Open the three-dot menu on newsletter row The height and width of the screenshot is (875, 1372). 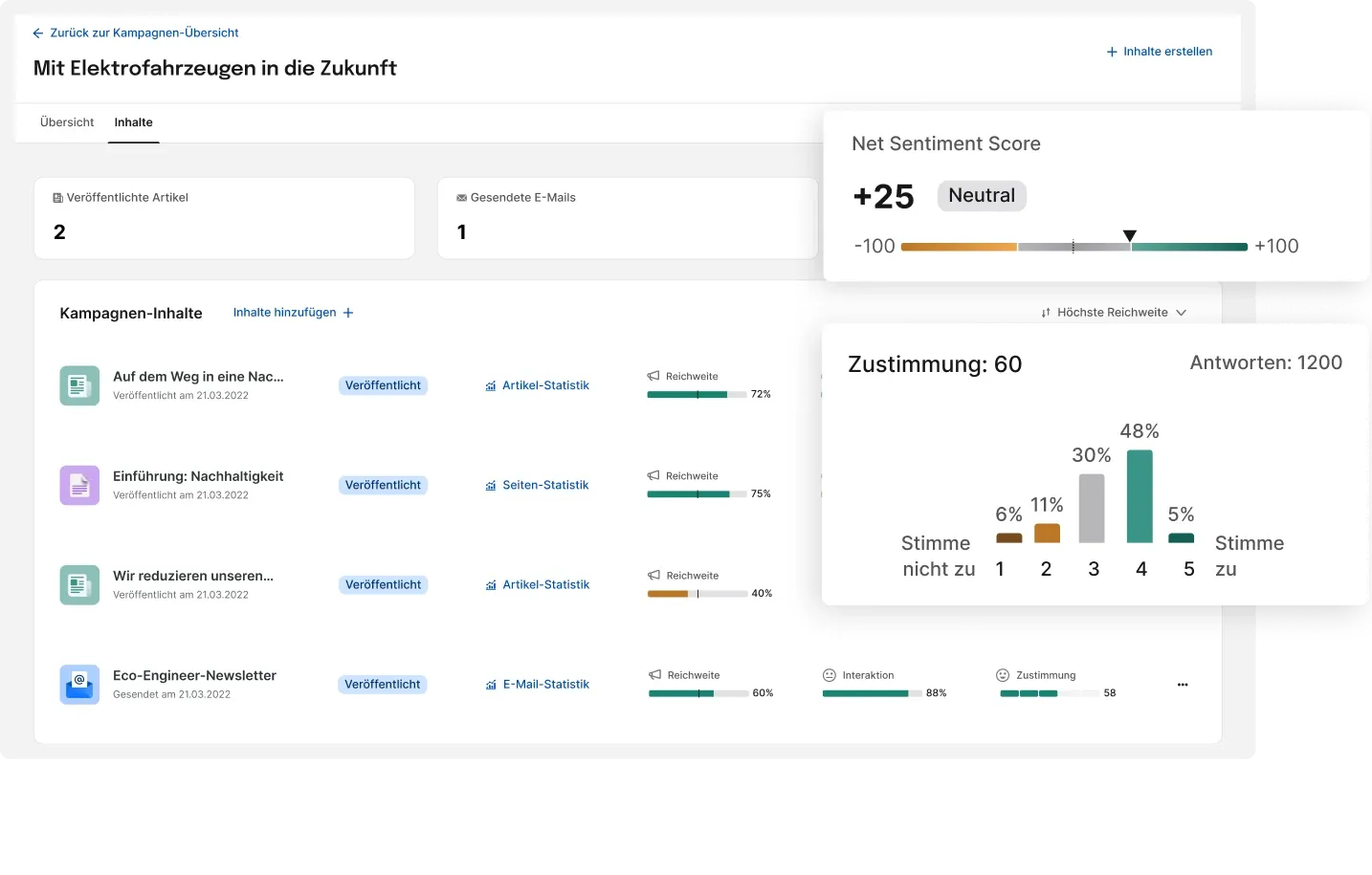(1183, 684)
